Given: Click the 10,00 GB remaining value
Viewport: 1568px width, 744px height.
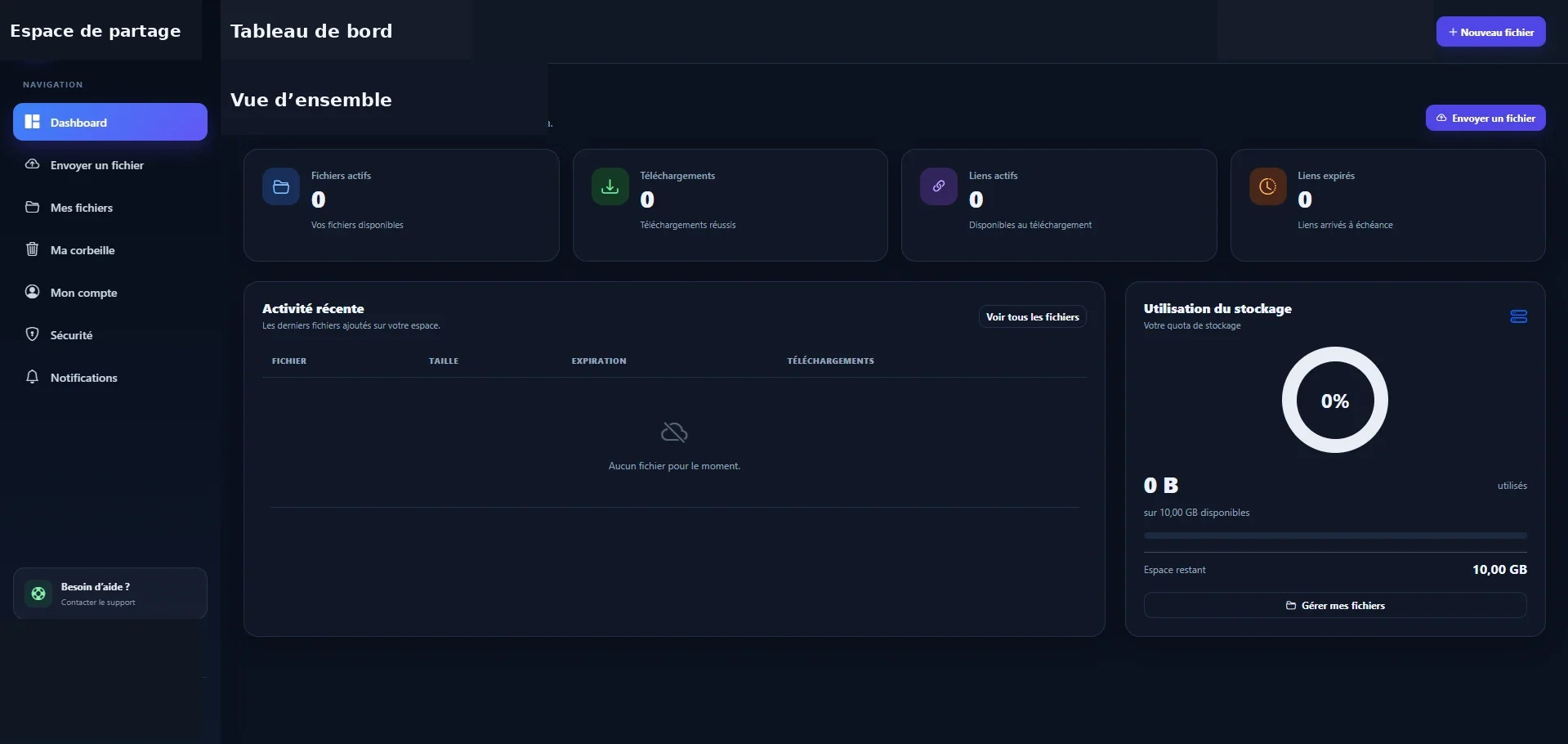Looking at the screenshot, I should (1499, 569).
